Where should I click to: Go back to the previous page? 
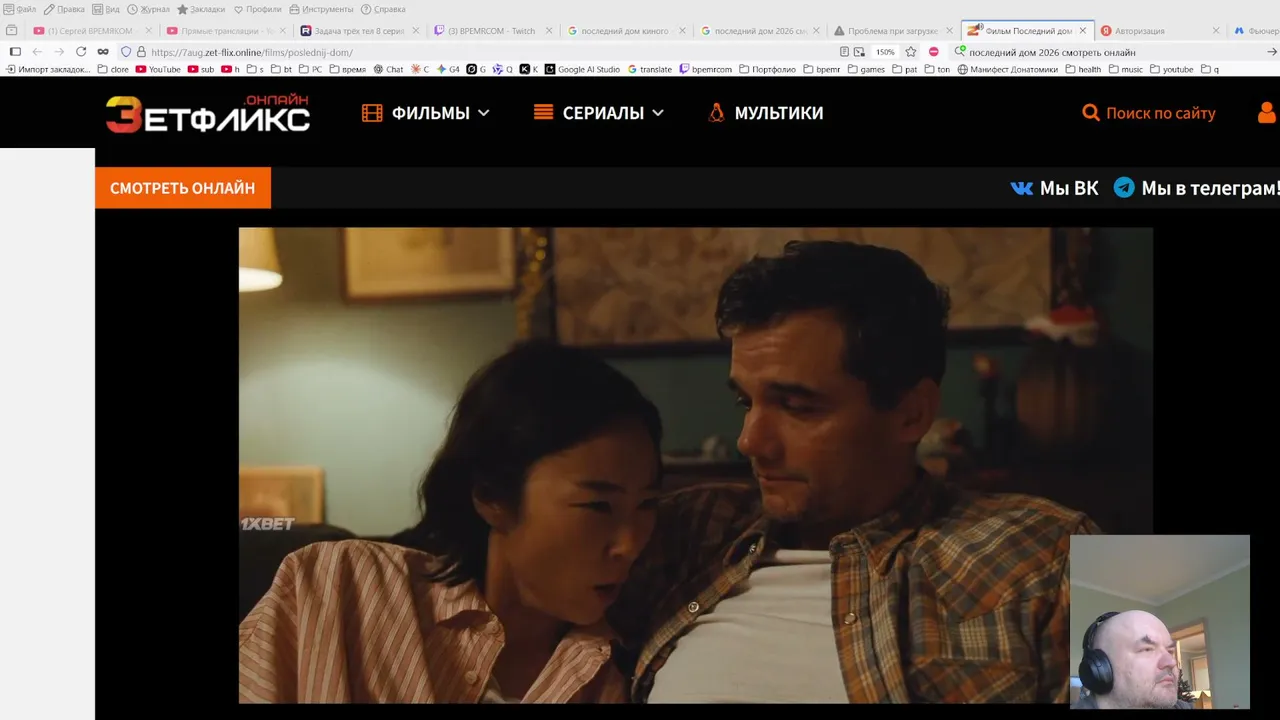pos(37,52)
